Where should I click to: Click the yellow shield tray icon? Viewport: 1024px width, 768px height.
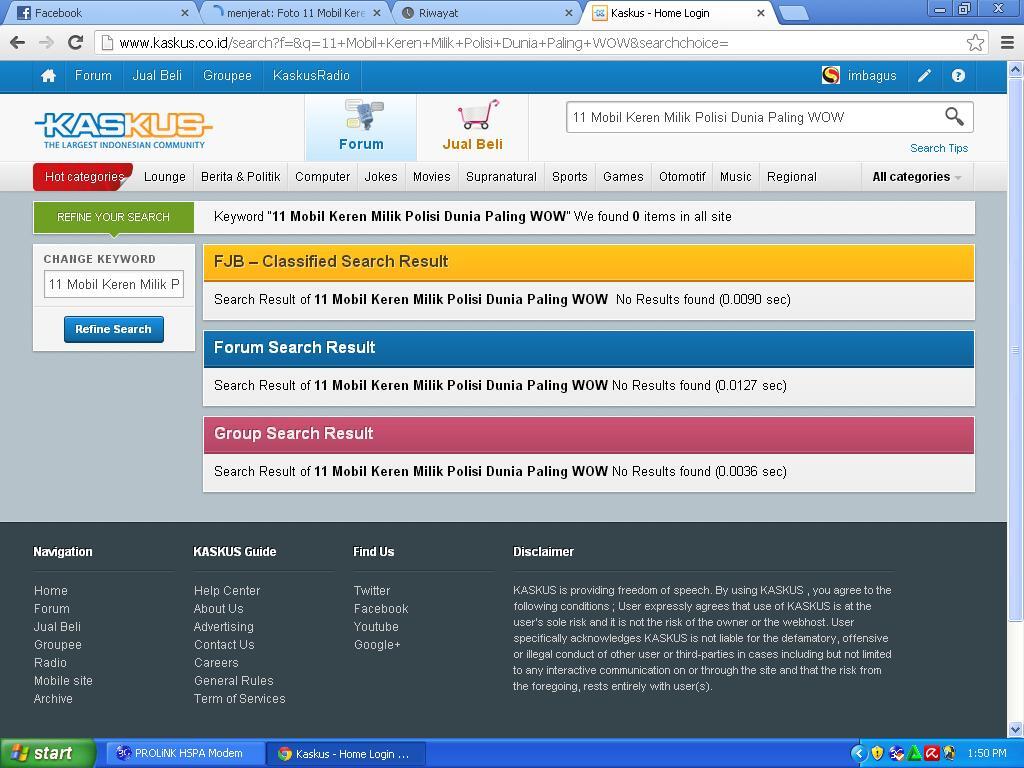tap(878, 754)
